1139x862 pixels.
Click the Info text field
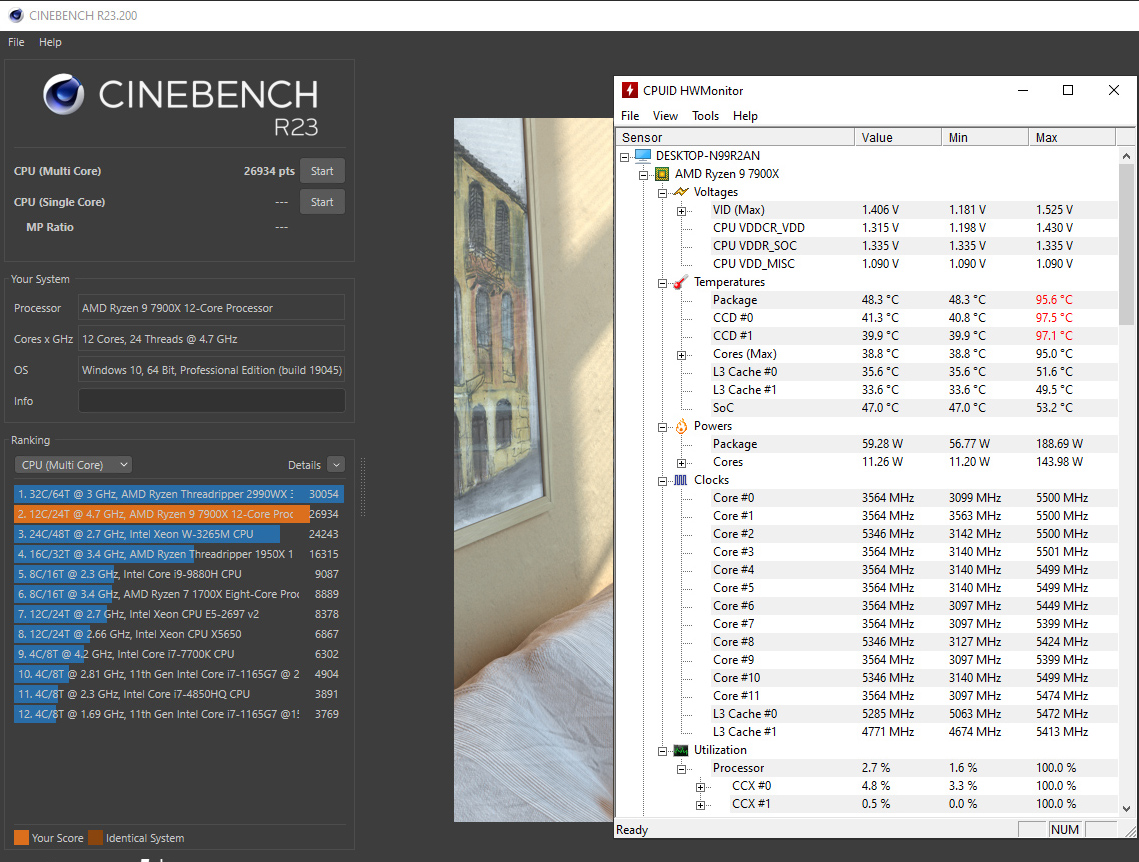point(211,401)
